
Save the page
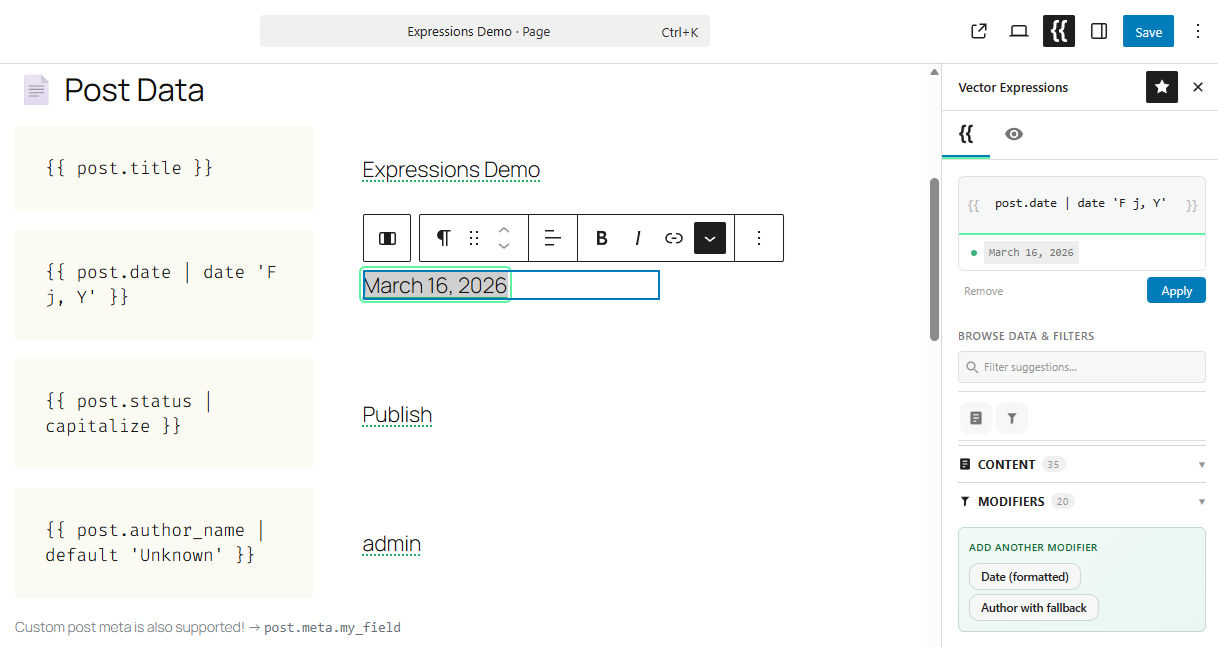coord(1148,31)
